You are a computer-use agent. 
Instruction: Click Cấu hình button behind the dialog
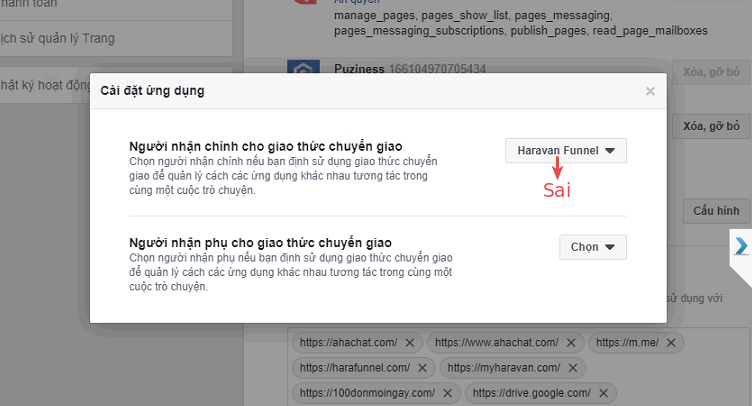click(x=717, y=211)
